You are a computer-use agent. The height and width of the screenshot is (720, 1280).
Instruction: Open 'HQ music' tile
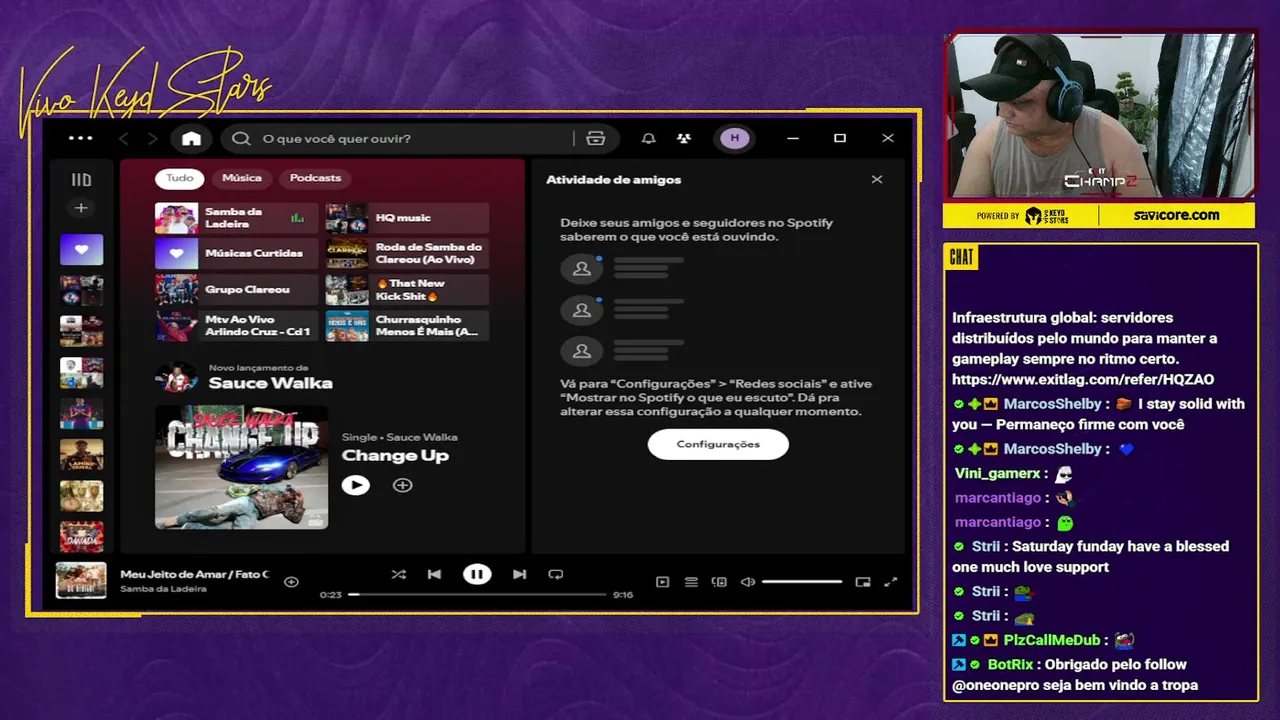(407, 218)
